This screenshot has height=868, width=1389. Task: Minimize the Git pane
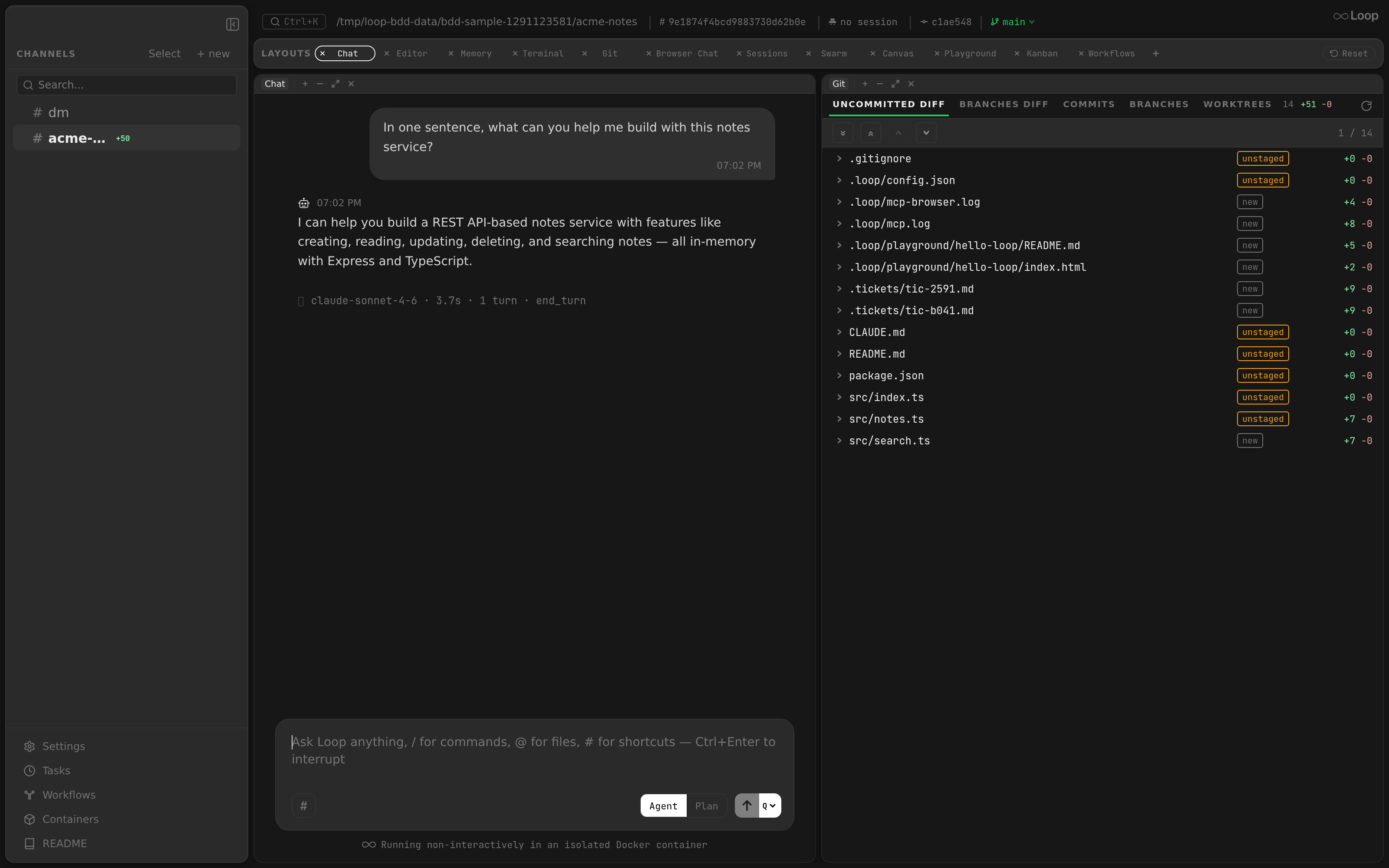point(879,84)
